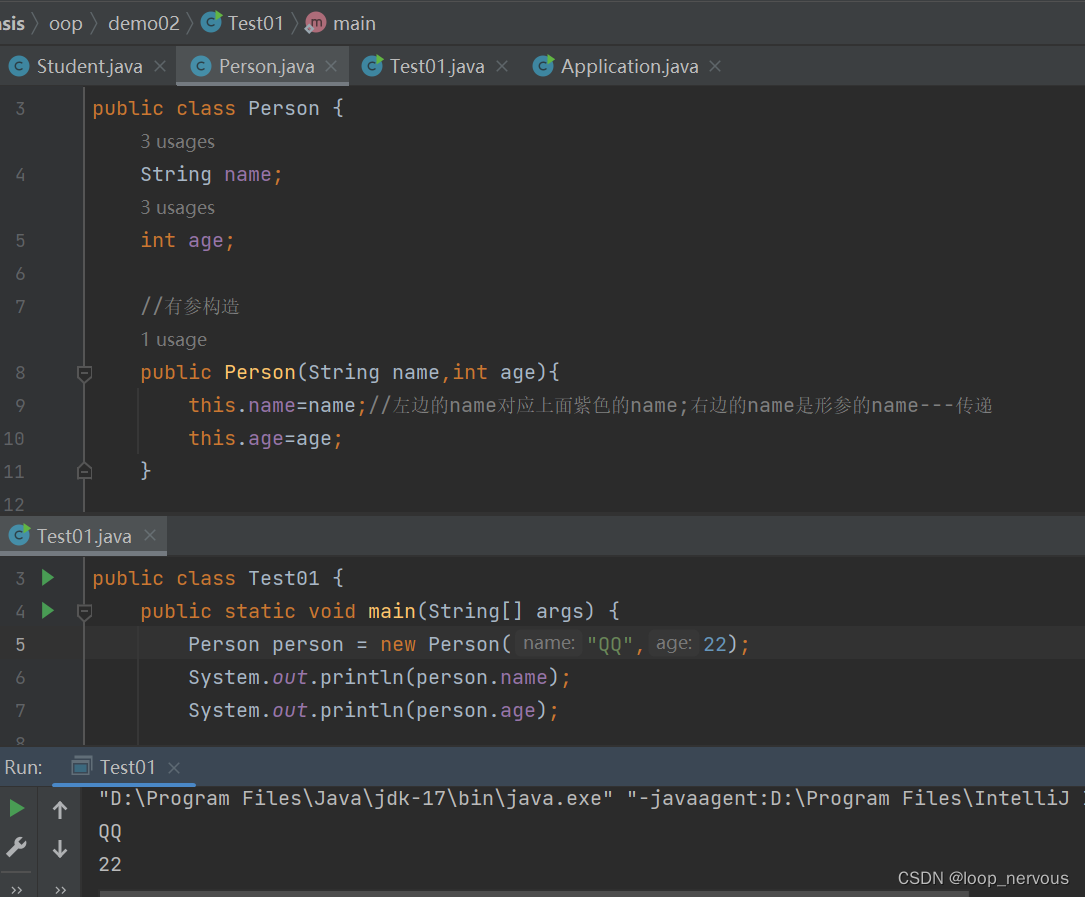1085x897 pixels.
Task: Close the Test01 run tab
Action: 174,768
